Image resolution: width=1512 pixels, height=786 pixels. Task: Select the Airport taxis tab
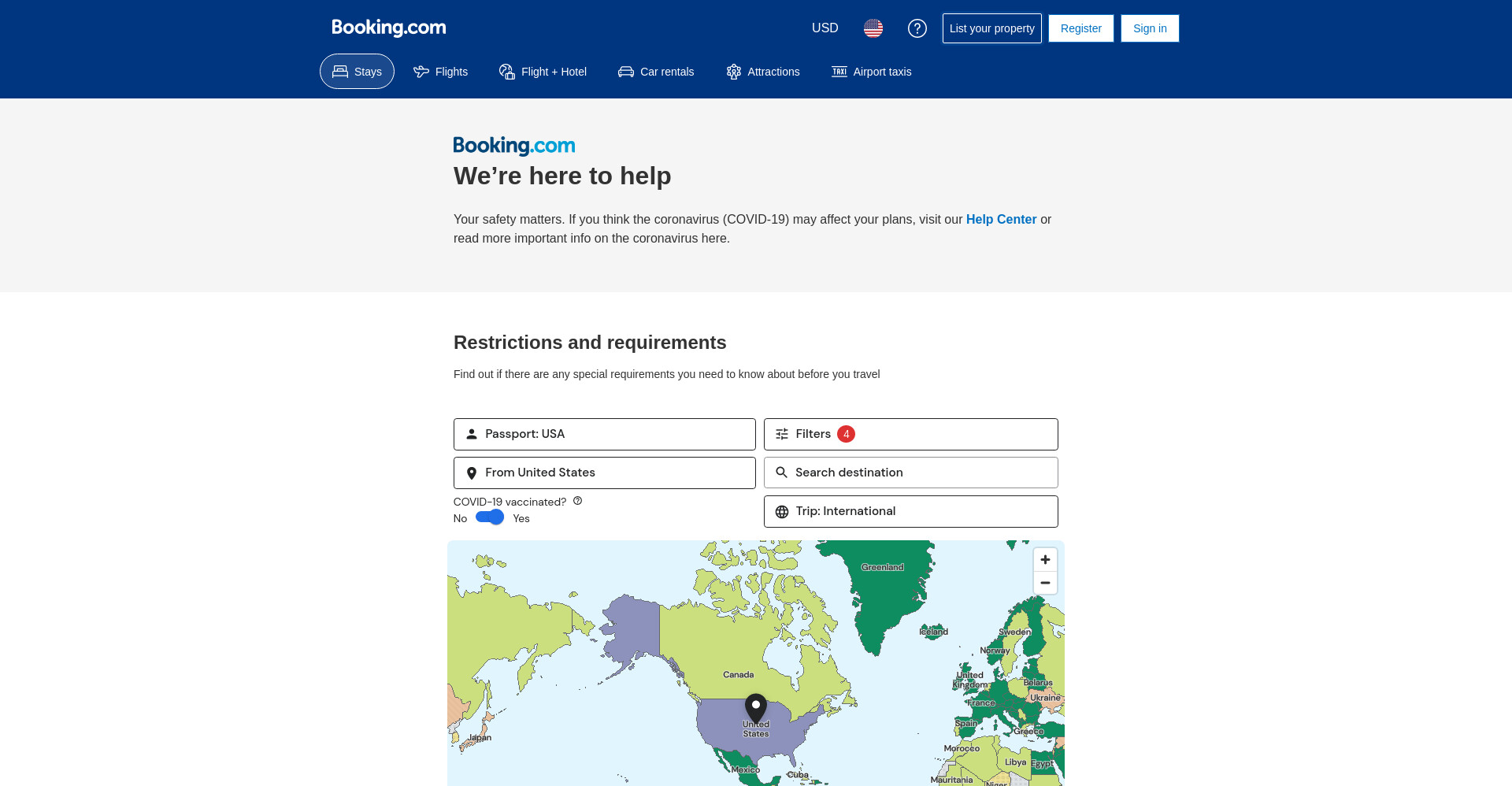pos(871,72)
